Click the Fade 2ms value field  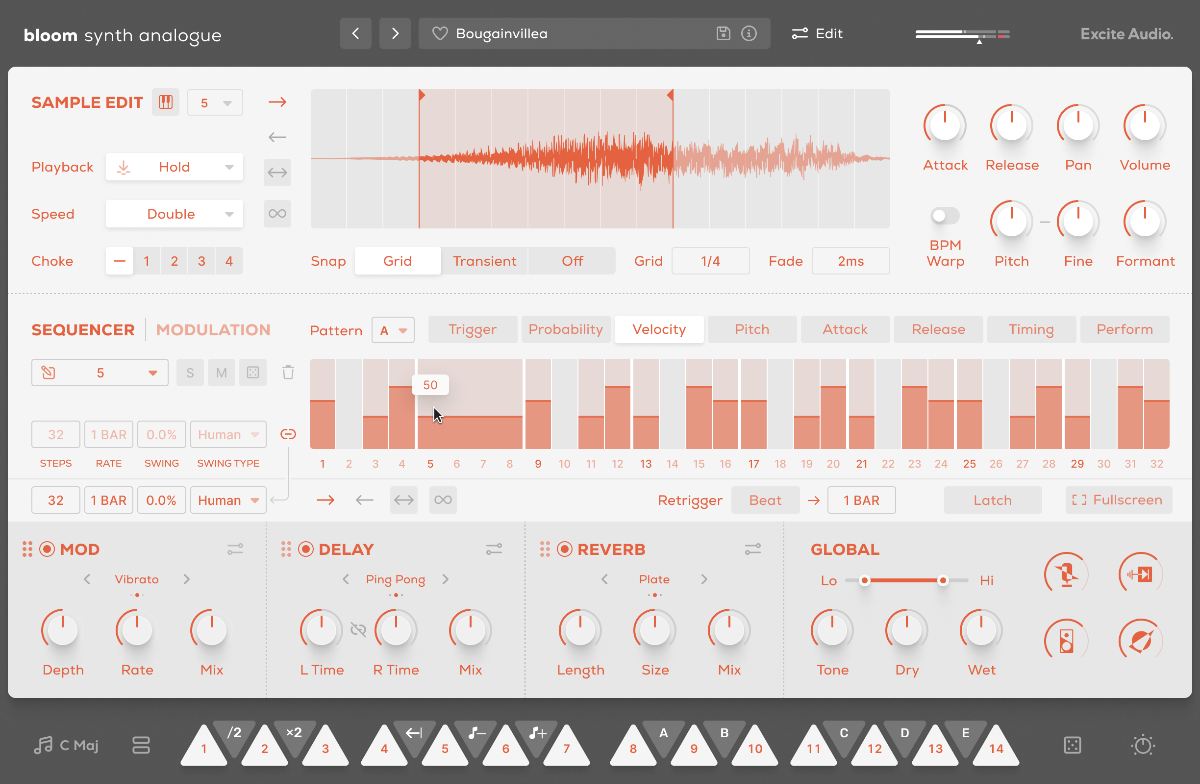(x=851, y=261)
